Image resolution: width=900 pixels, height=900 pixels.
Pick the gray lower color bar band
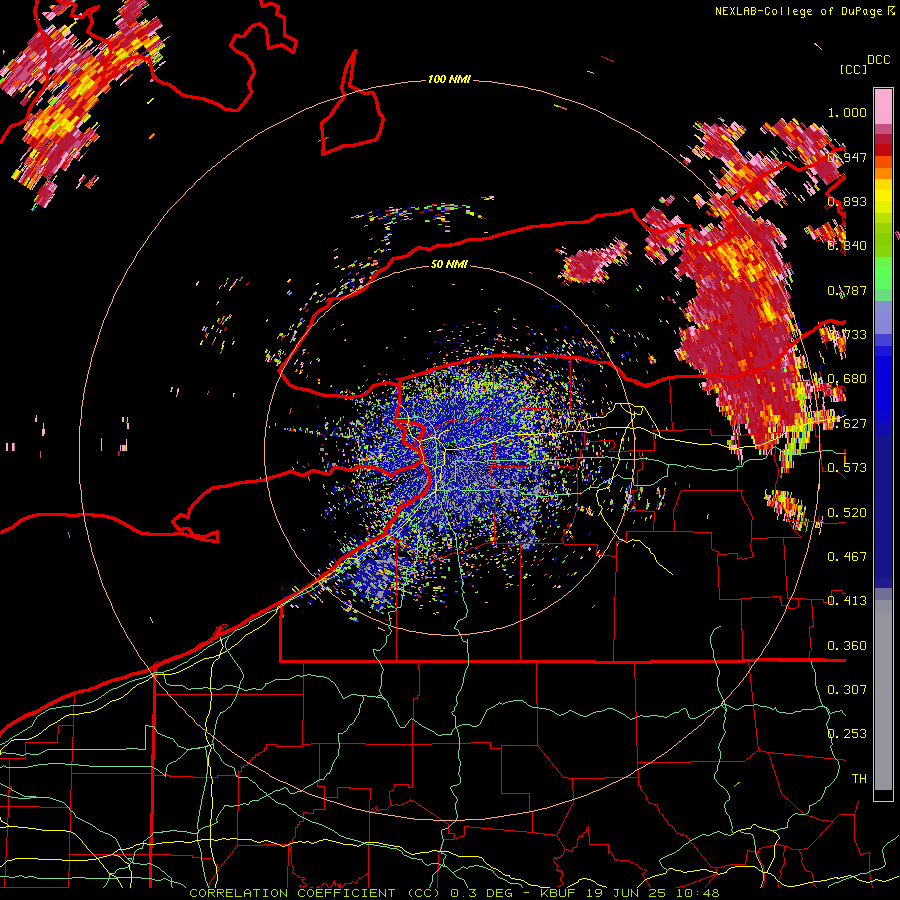pos(883,695)
